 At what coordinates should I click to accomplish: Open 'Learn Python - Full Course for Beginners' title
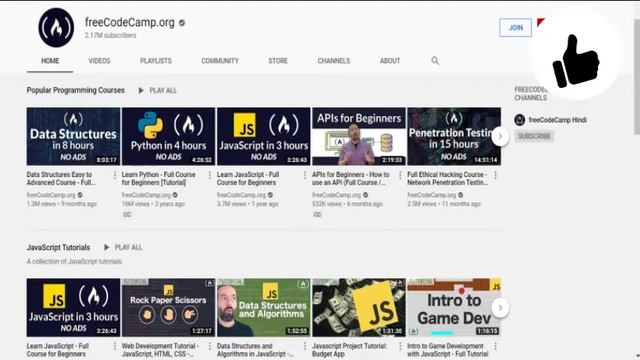tap(159, 178)
